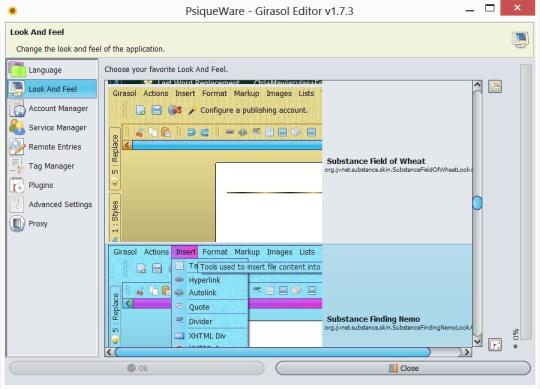Open the Proxy settings section
540x389 pixels.
(x=52, y=224)
